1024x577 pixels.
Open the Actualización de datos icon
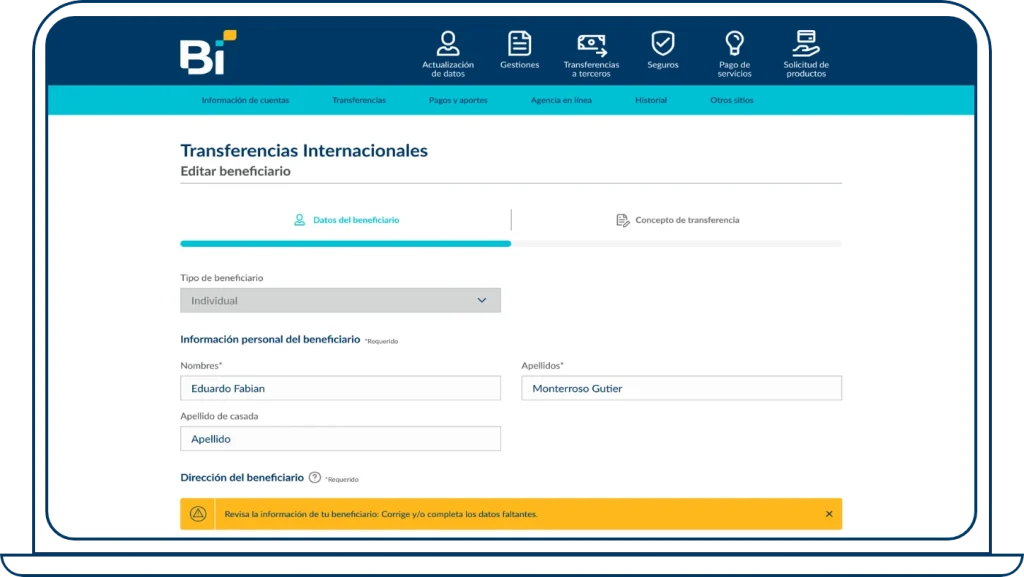pos(447,44)
